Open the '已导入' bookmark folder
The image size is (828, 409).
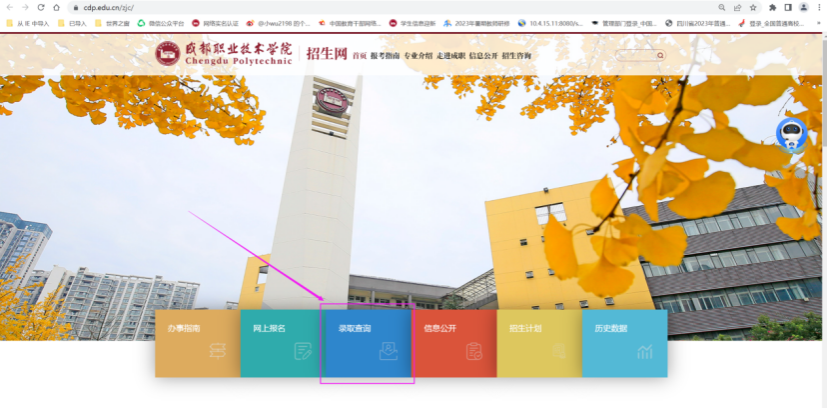[x=72, y=23]
